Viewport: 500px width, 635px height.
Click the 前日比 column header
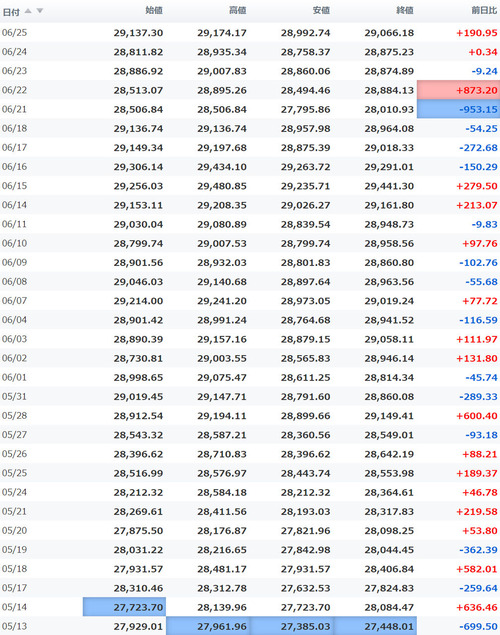pos(484,11)
